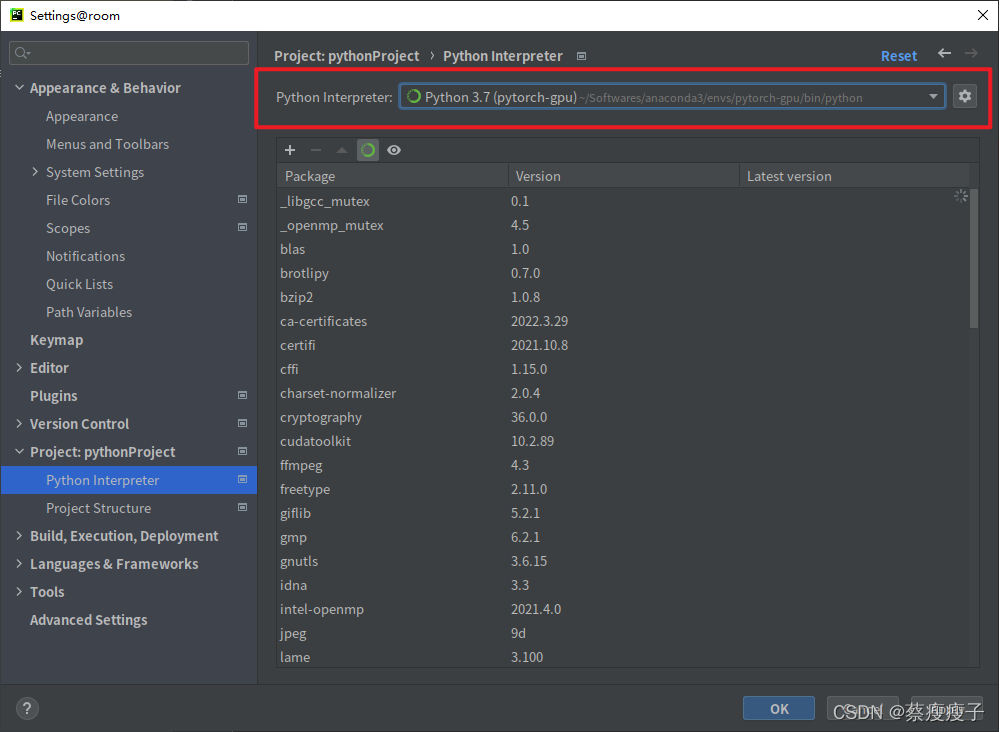Click the project icon next to Scopes

coord(242,227)
